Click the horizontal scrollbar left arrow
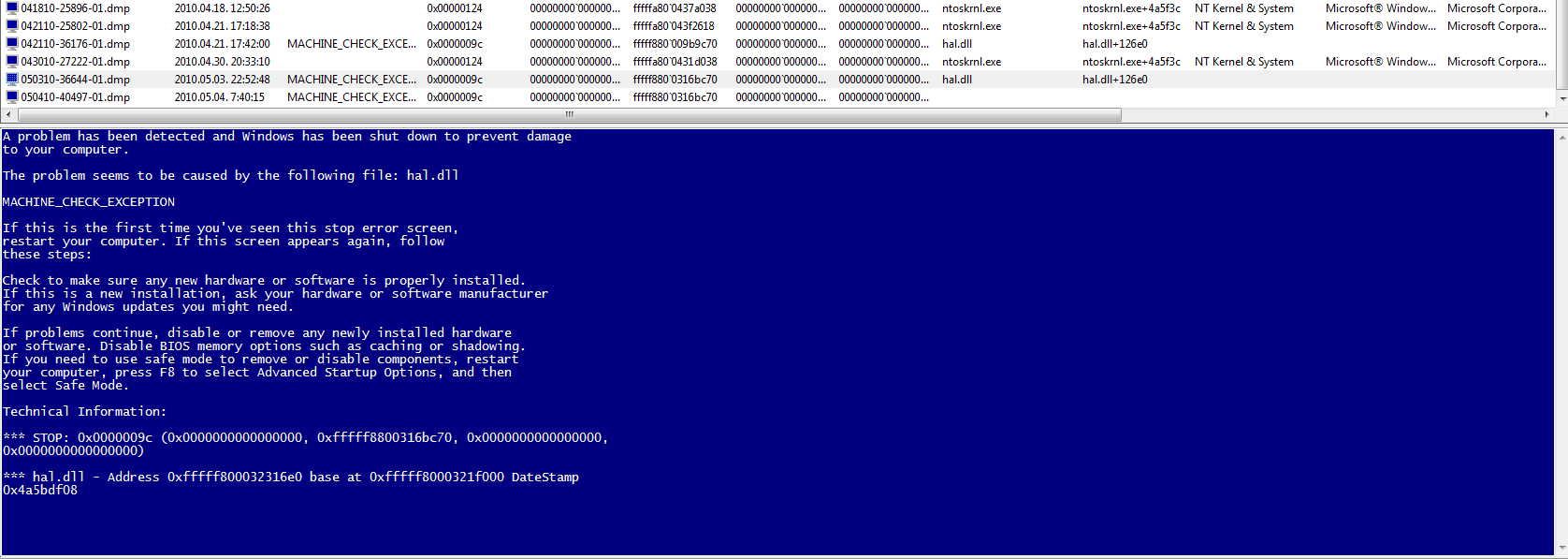 point(8,115)
